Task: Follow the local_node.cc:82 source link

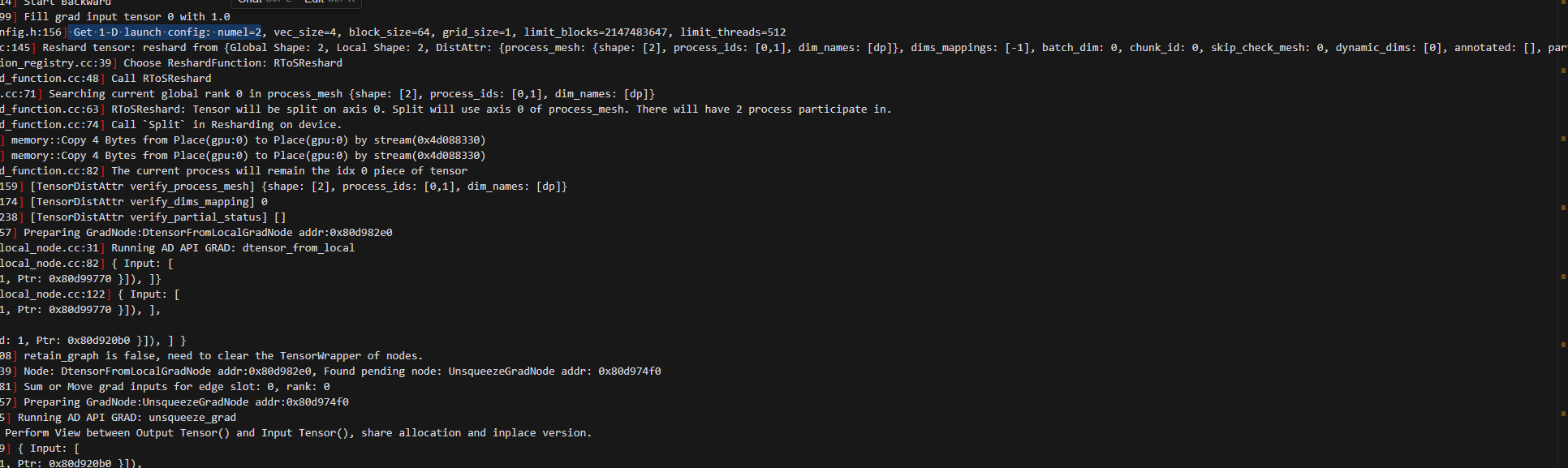Action: [49, 264]
